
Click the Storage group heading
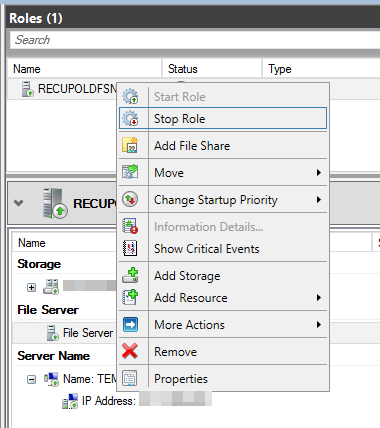tap(39, 264)
